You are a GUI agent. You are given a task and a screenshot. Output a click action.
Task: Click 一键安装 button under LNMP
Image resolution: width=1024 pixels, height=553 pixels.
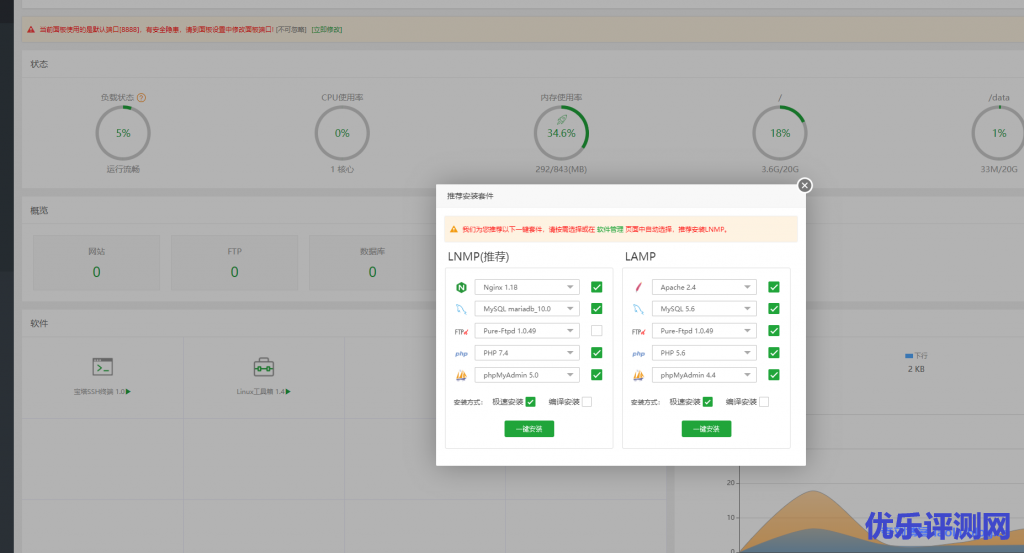[529, 429]
